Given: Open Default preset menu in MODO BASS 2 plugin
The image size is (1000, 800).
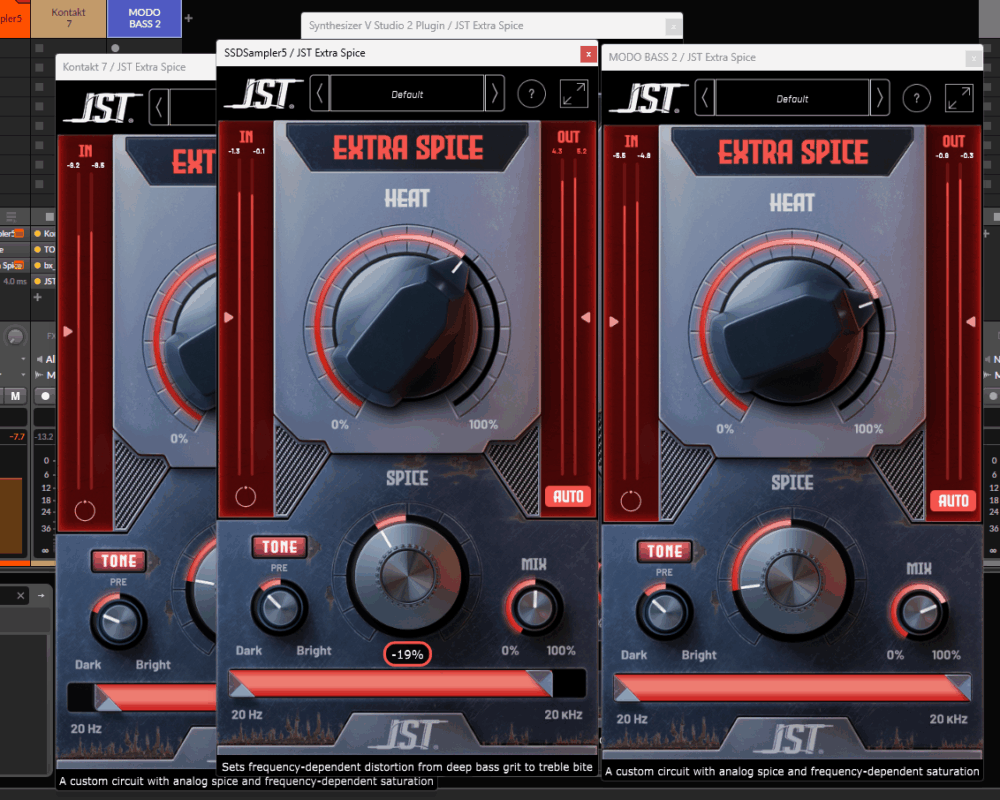Looking at the screenshot, I should (x=792, y=98).
